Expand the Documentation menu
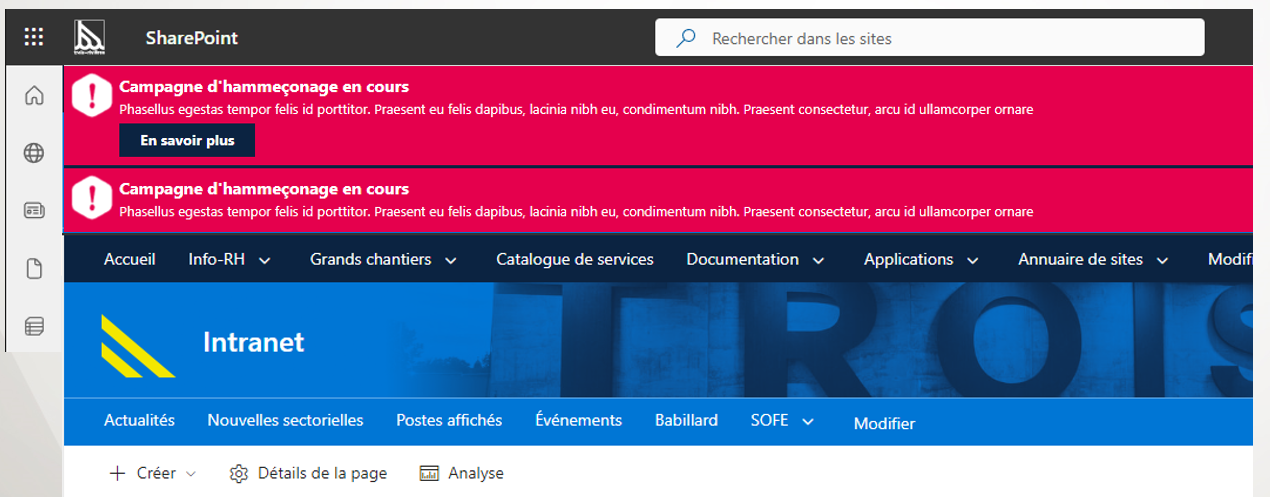Viewport: 1270px width, 497px height. tap(755, 259)
